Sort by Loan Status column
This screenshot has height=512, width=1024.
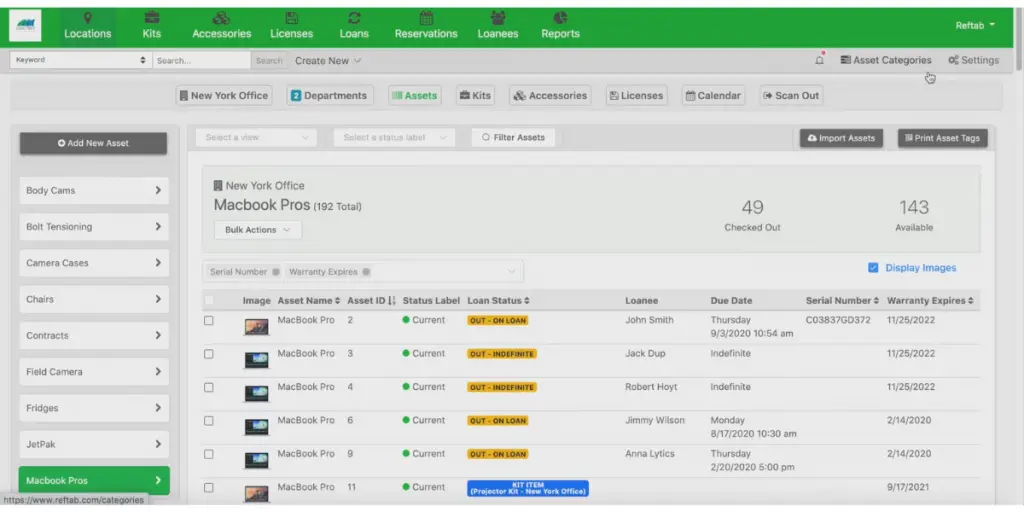(x=498, y=300)
